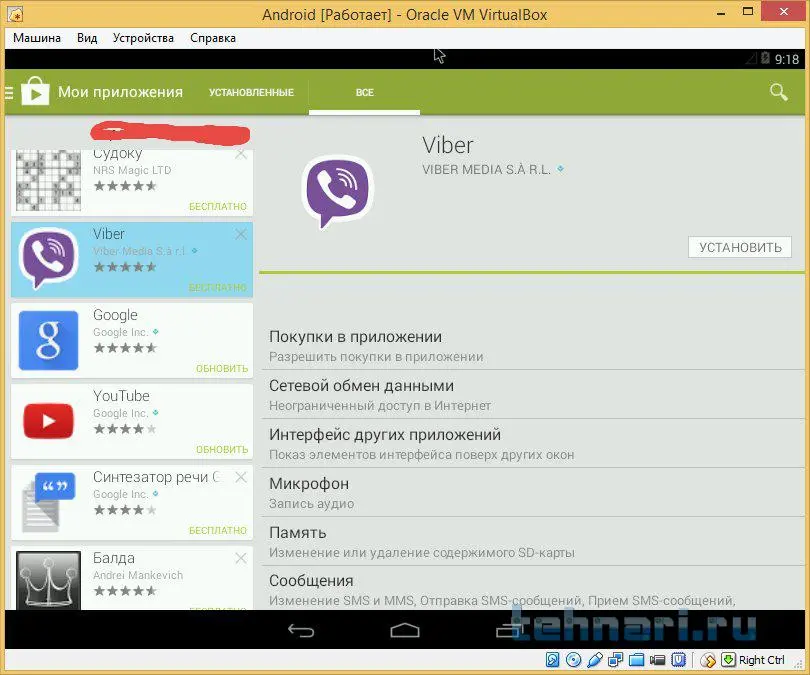Click the VirtualBox USB devices status icon
810x675 pixels.
point(595,660)
